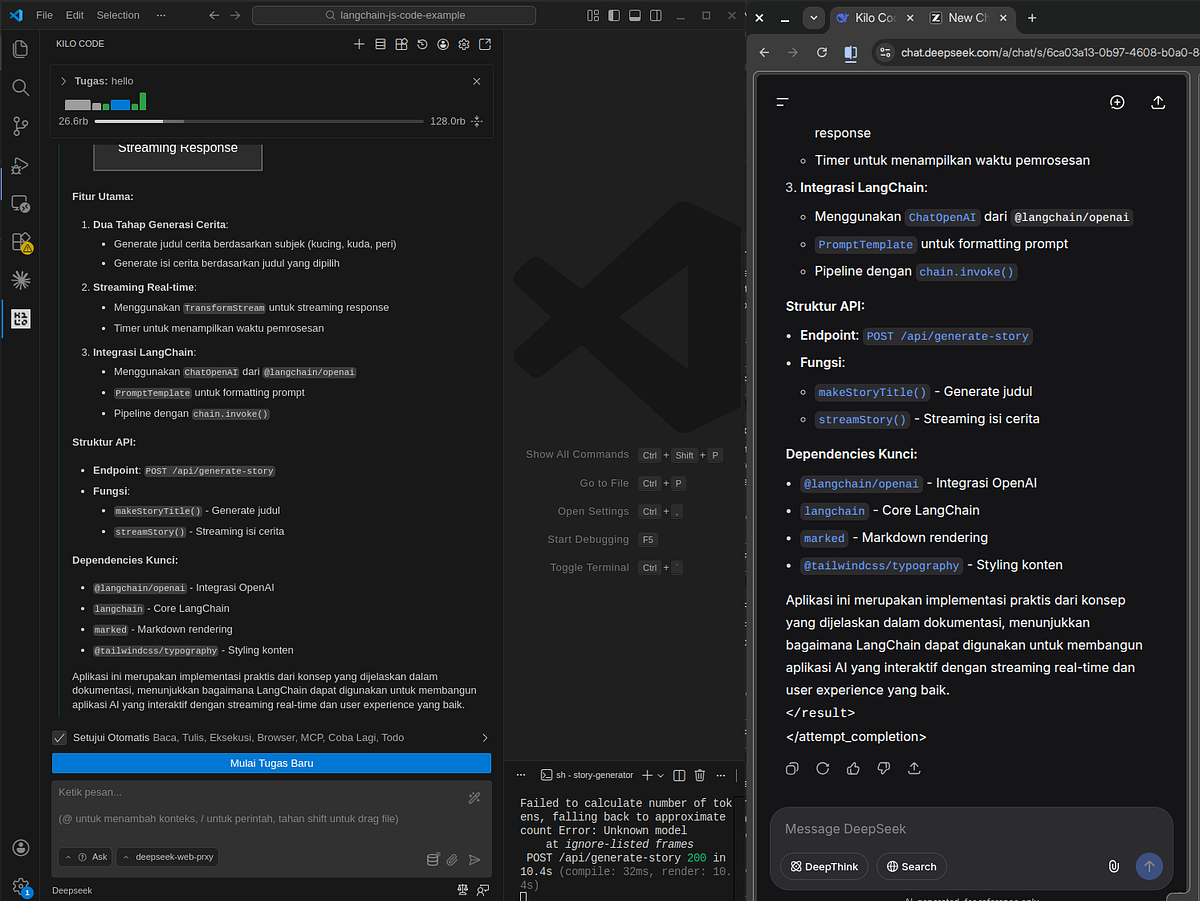The width and height of the screenshot is (1200, 901).
Task: Open Kilo Code profile icon
Action: [x=443, y=44]
